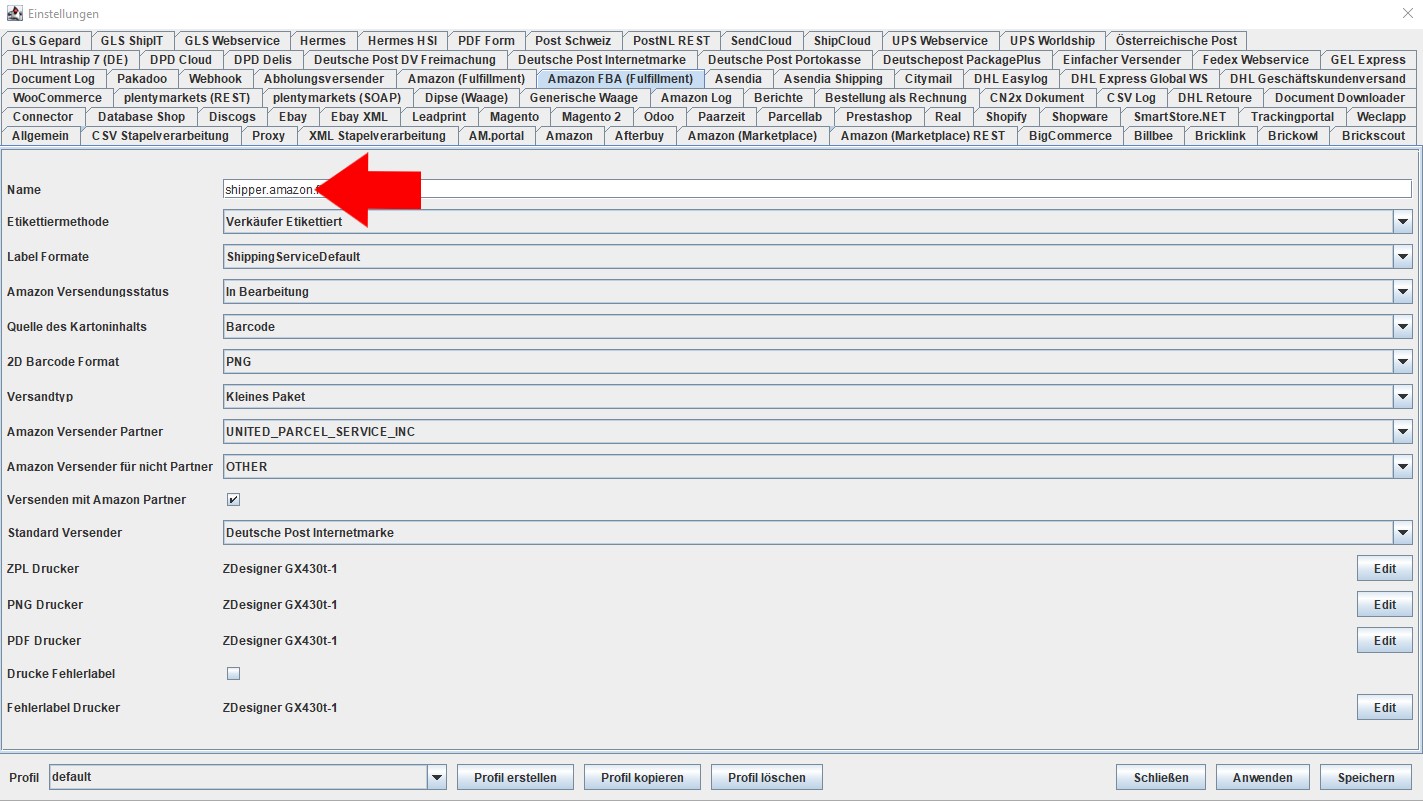Select the Webhook tab

215,79
